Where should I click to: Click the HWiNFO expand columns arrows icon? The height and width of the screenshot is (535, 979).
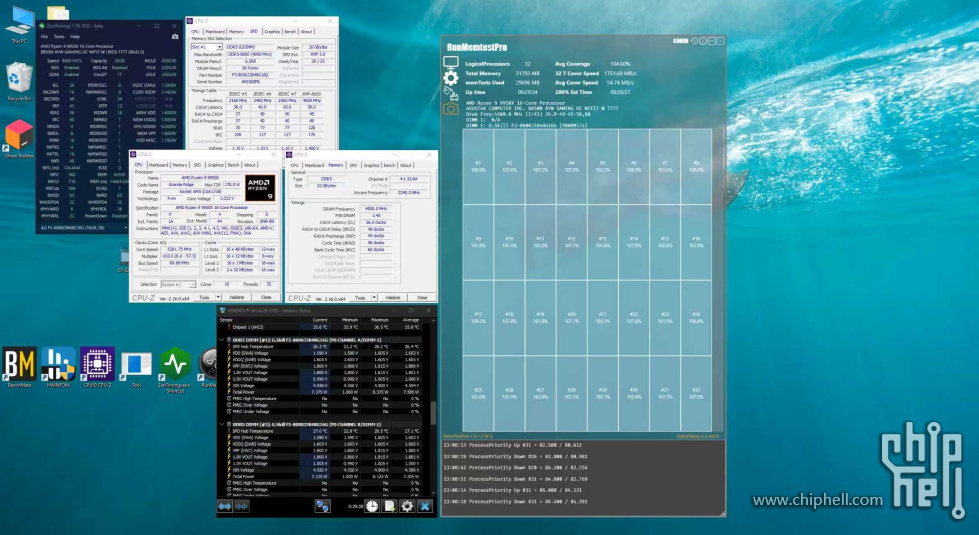pos(225,506)
